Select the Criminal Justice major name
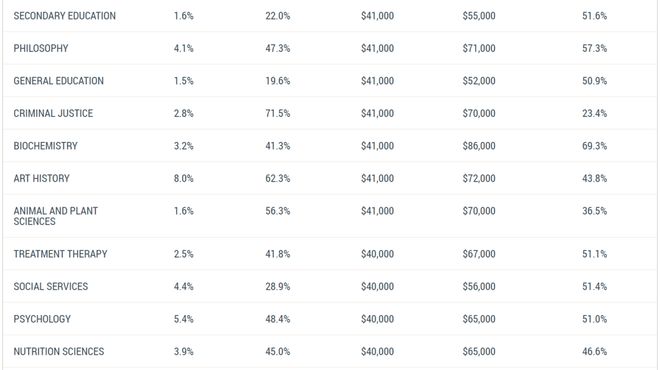Screen dimensions: 660x370 coord(53,113)
